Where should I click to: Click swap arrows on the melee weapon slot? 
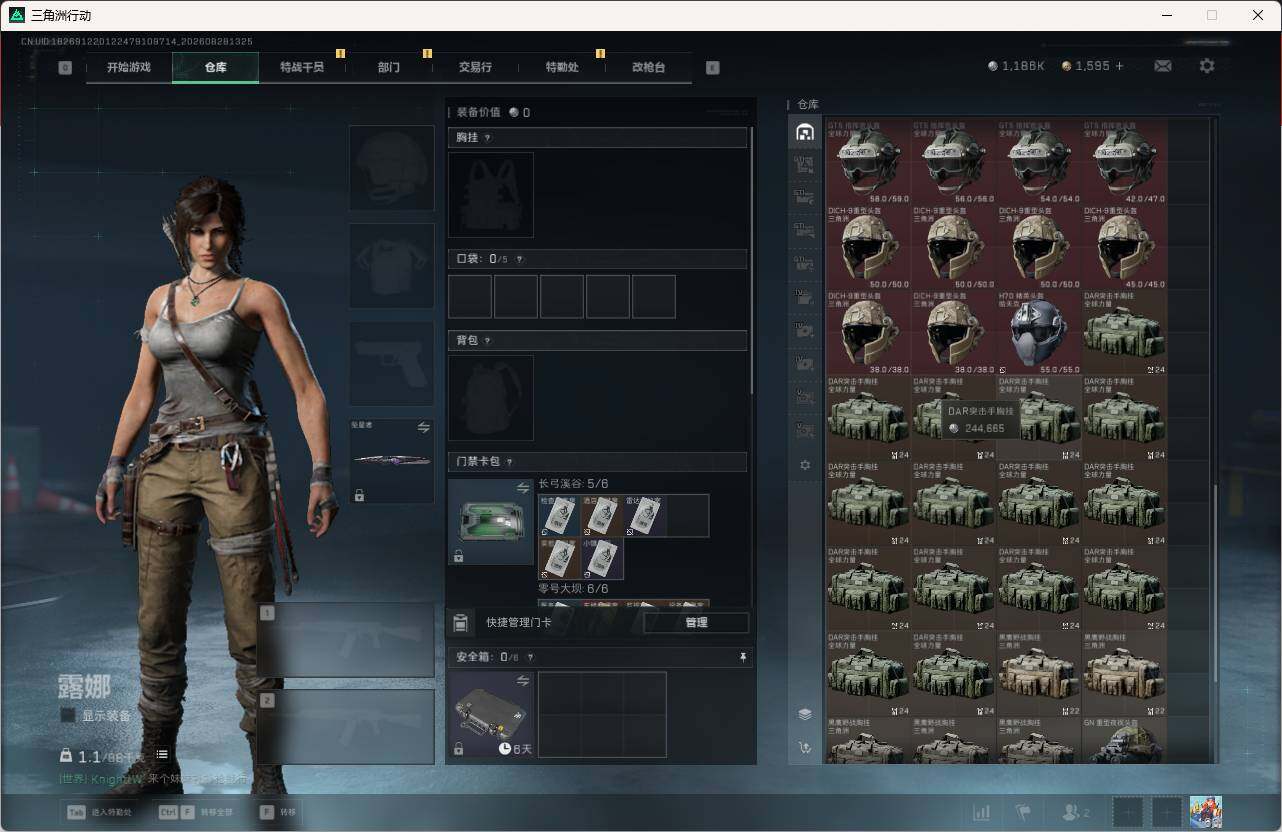point(423,427)
